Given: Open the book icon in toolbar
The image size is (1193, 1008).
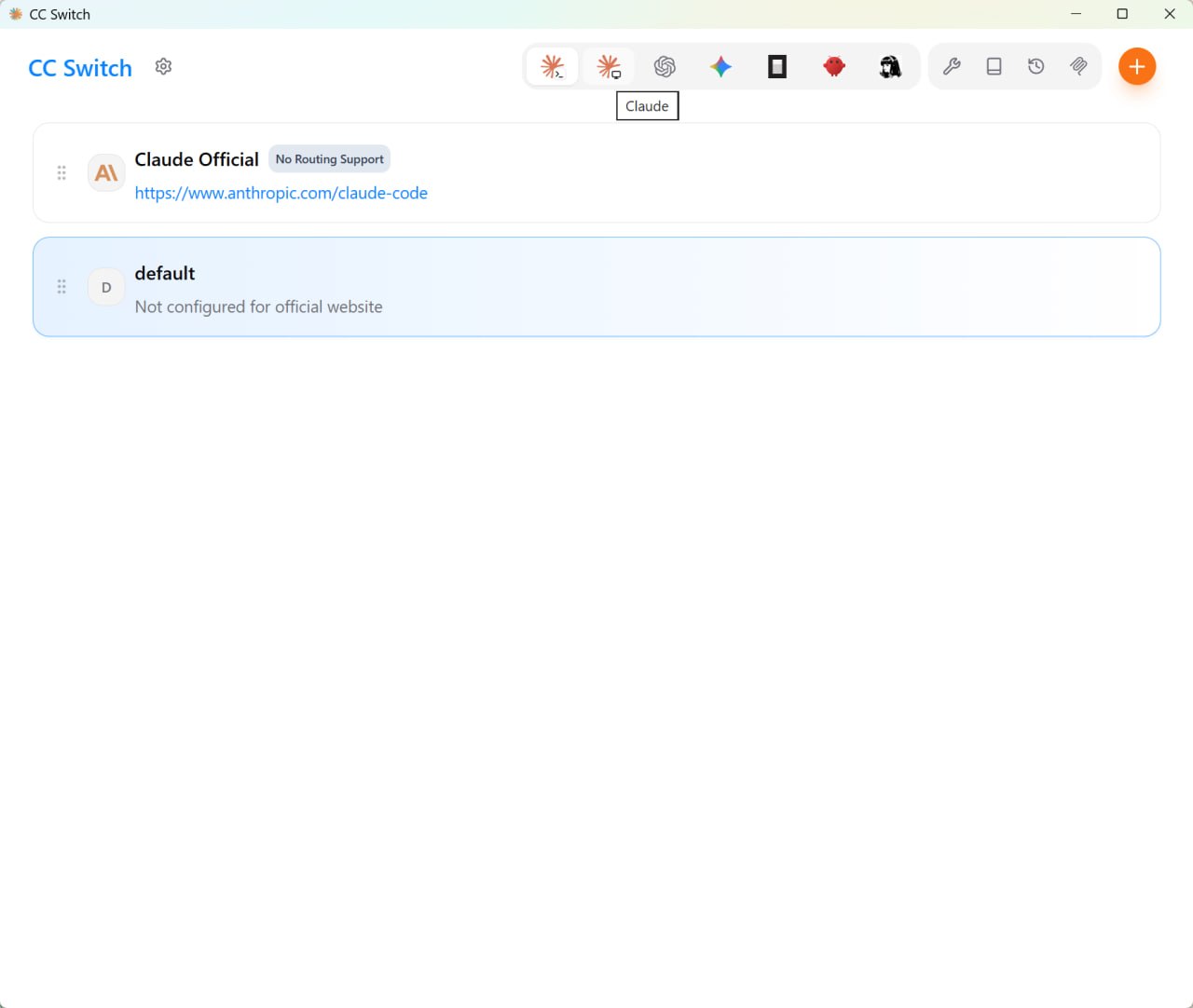Looking at the screenshot, I should click(994, 67).
